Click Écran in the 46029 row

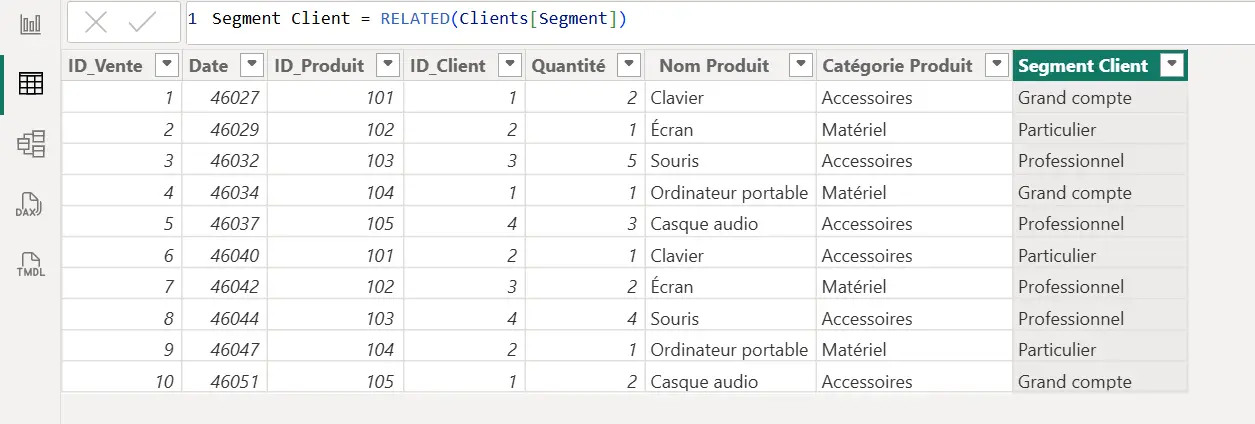(x=672, y=130)
